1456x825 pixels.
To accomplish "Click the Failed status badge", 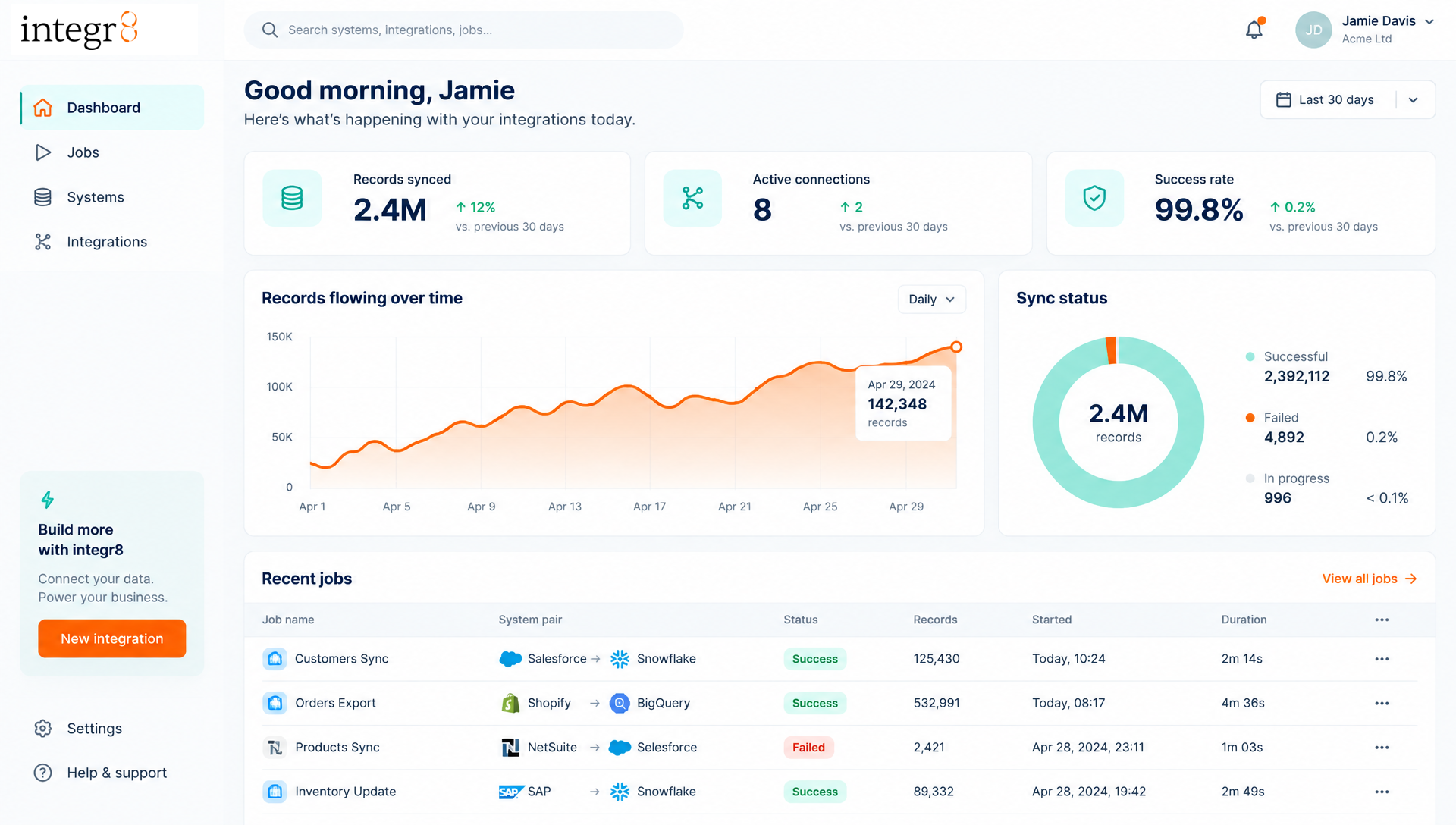I will 808,748.
